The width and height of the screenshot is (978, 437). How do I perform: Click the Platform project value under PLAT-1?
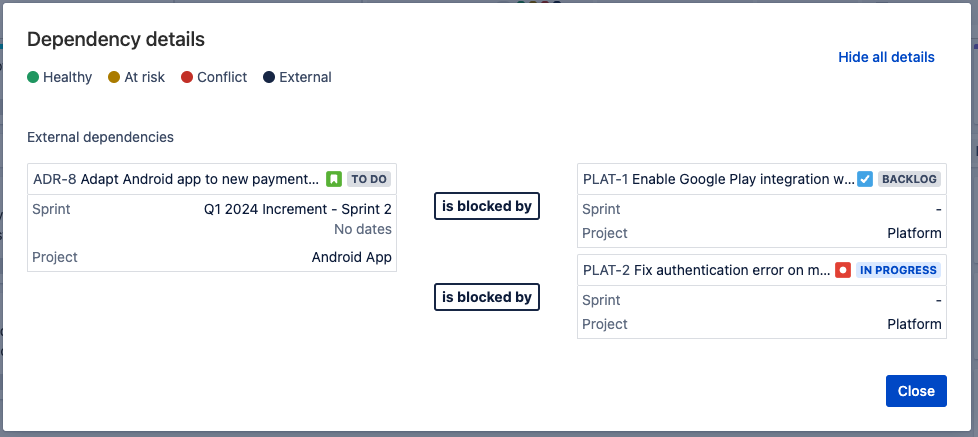(914, 233)
